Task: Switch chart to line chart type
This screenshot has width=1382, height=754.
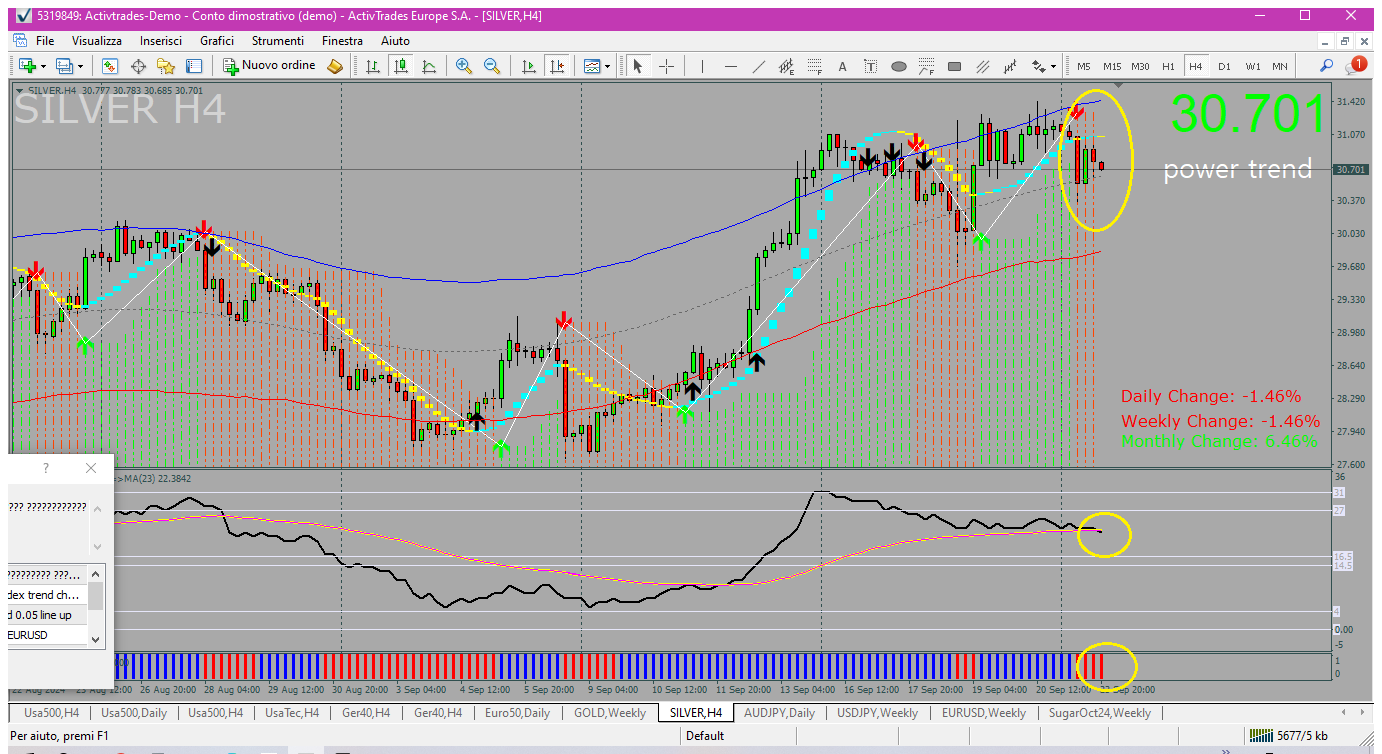Action: coord(429,66)
